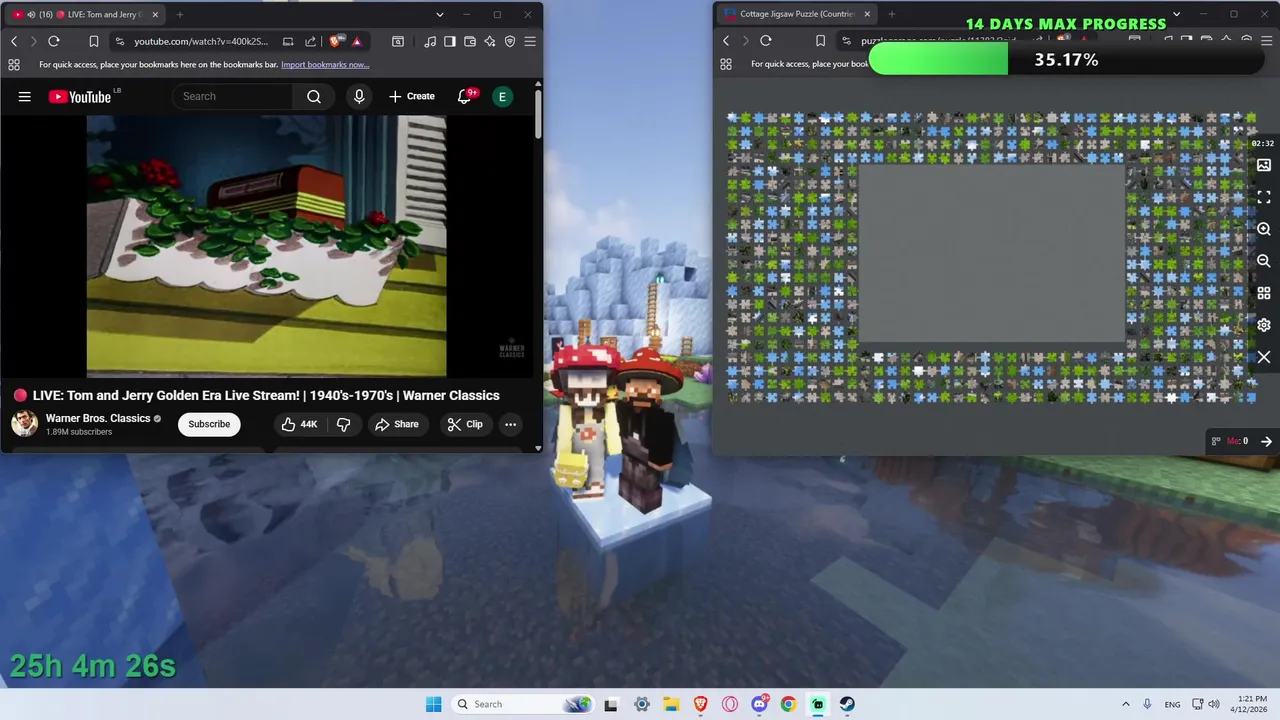This screenshot has width=1280, height=720.
Task: Like the video with 44K likes
Action: coord(299,424)
